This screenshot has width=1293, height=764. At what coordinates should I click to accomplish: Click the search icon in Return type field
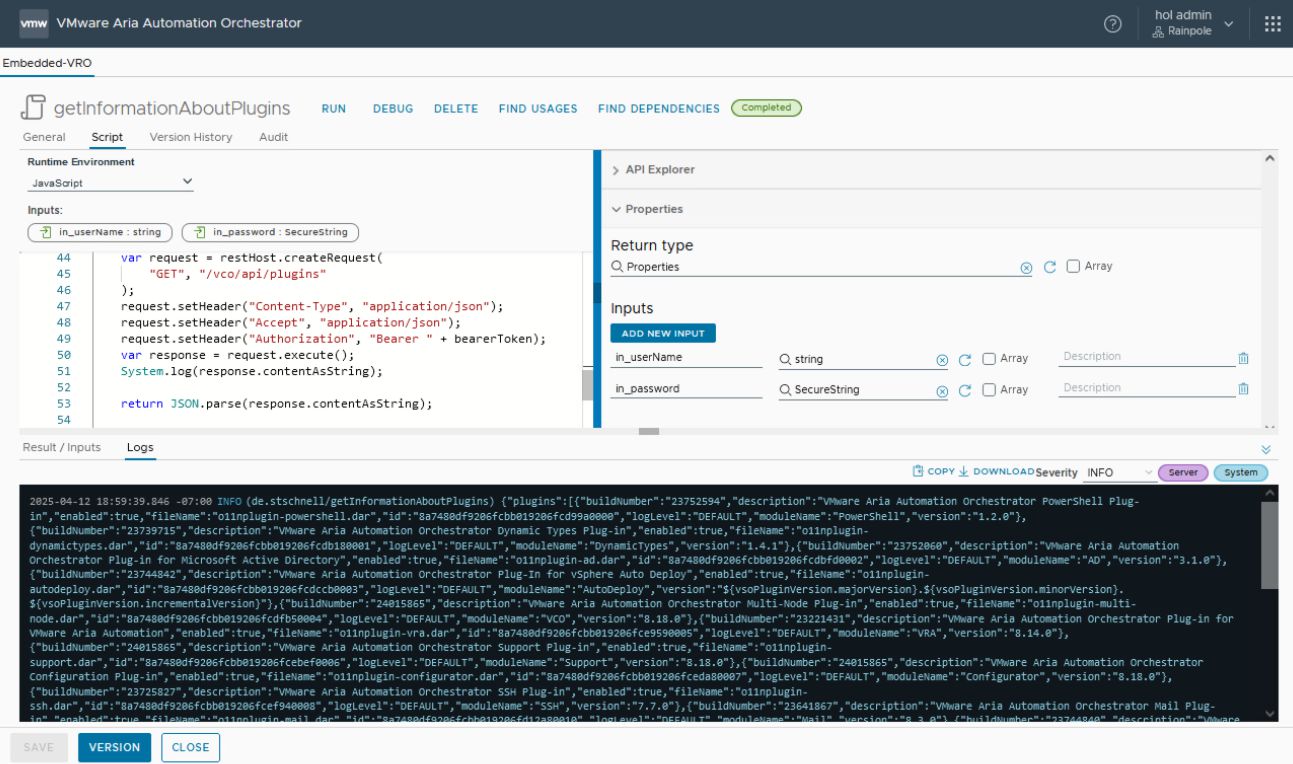(x=618, y=267)
